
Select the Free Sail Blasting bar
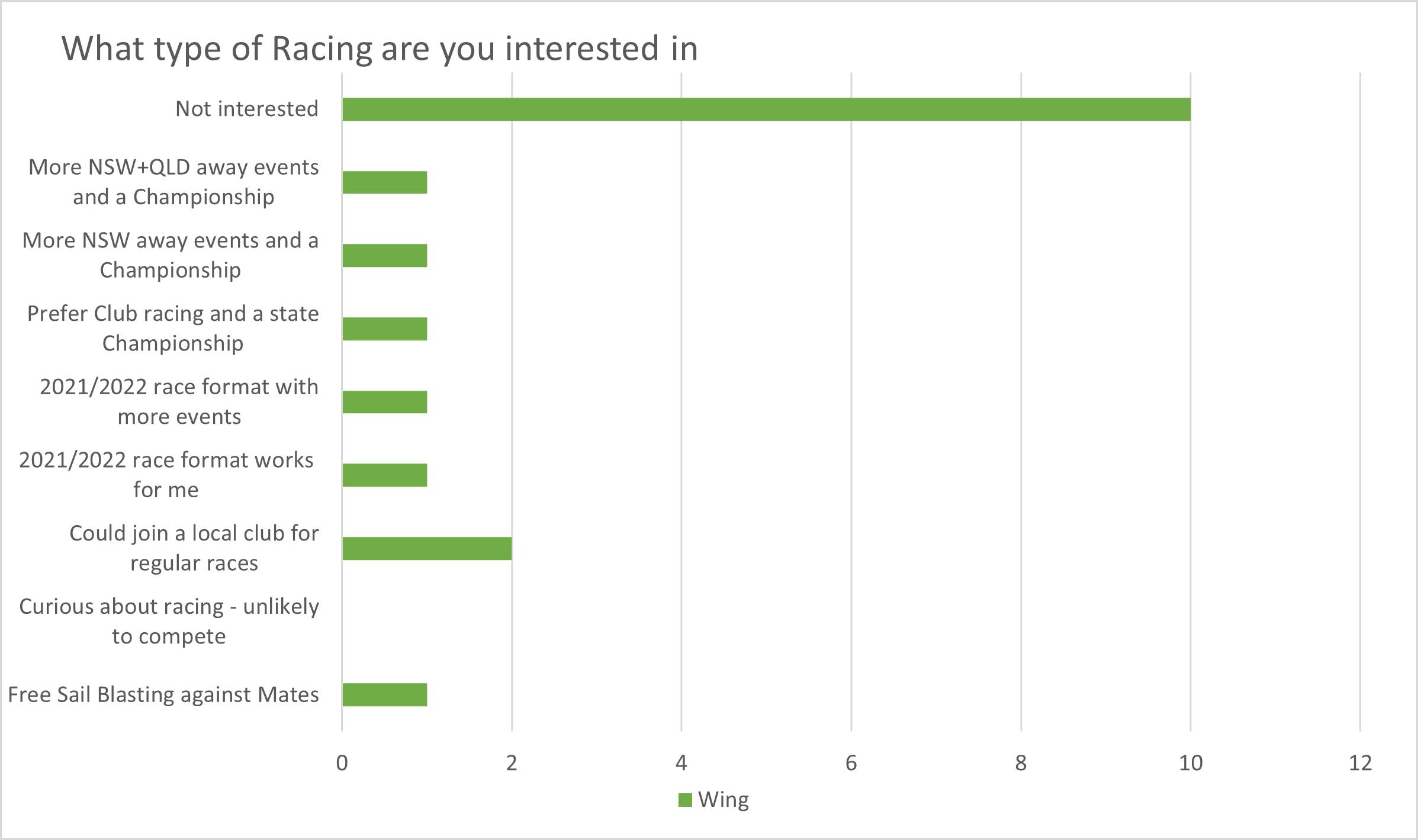385,694
